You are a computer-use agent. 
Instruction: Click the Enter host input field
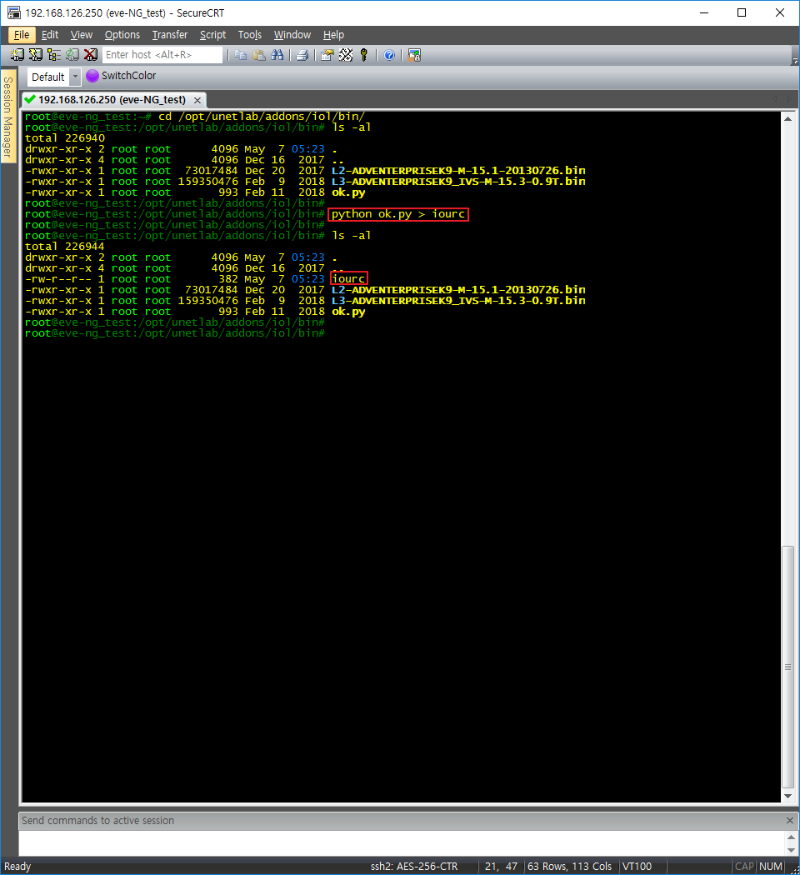click(x=162, y=55)
